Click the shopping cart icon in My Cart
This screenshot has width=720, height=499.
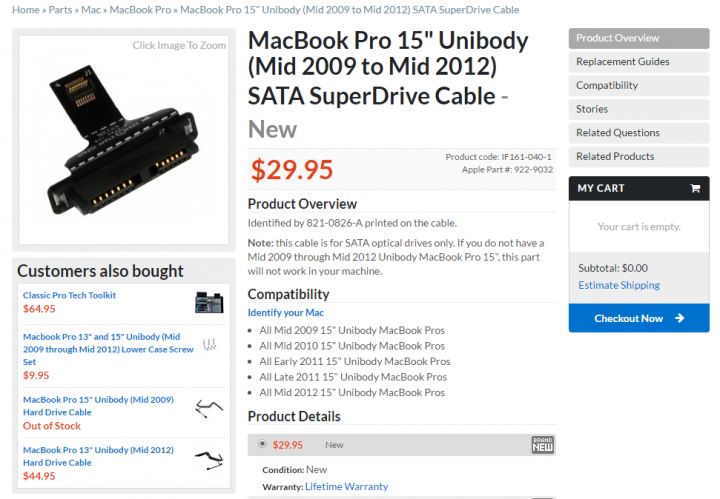coord(695,188)
